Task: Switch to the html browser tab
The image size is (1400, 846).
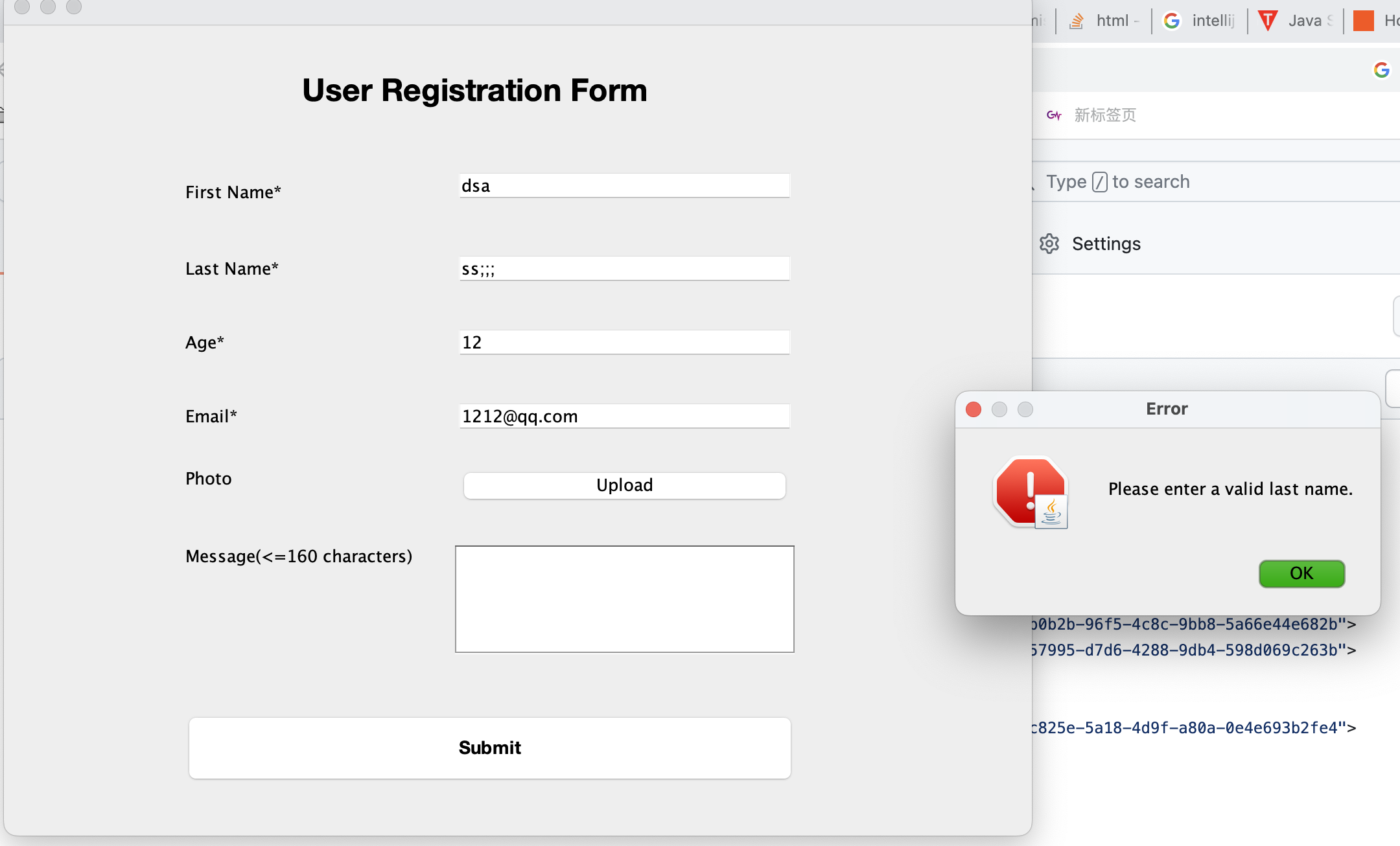Action: pyautogui.click(x=1112, y=21)
